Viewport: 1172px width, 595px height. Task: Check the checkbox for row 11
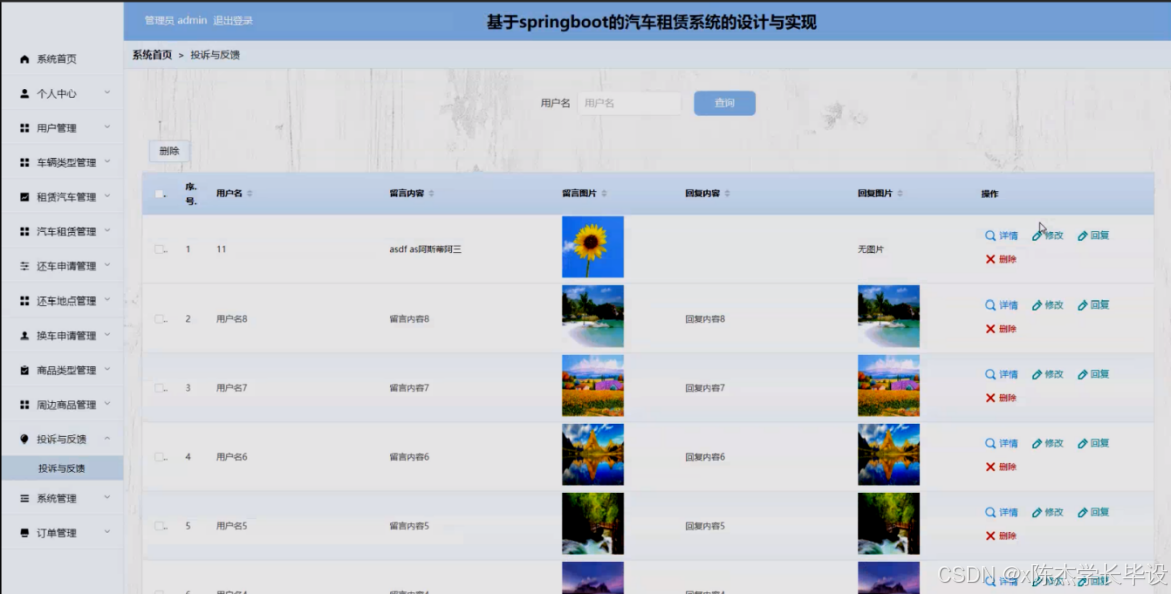coord(159,250)
